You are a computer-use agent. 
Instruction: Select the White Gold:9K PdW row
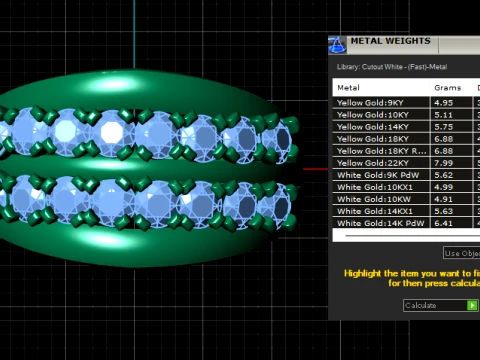pos(406,175)
